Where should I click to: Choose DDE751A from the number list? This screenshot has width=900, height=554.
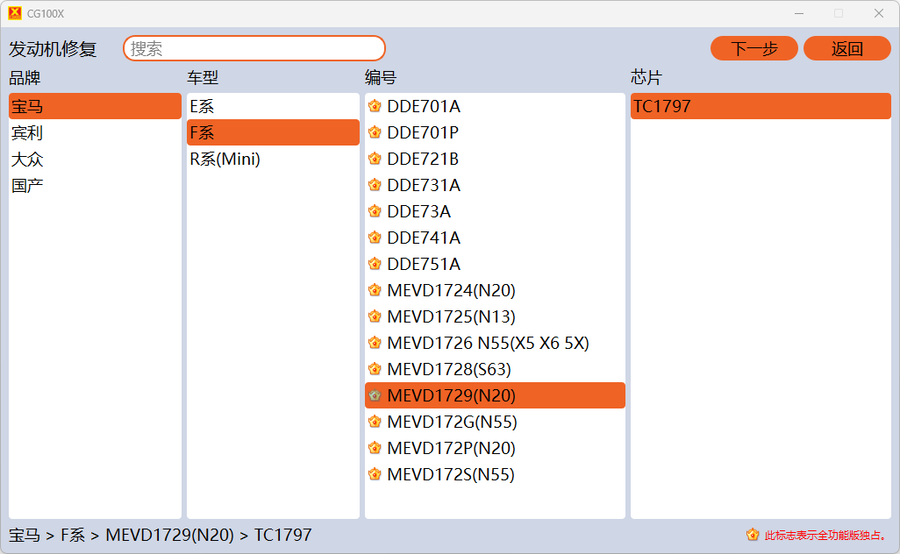[x=424, y=264]
